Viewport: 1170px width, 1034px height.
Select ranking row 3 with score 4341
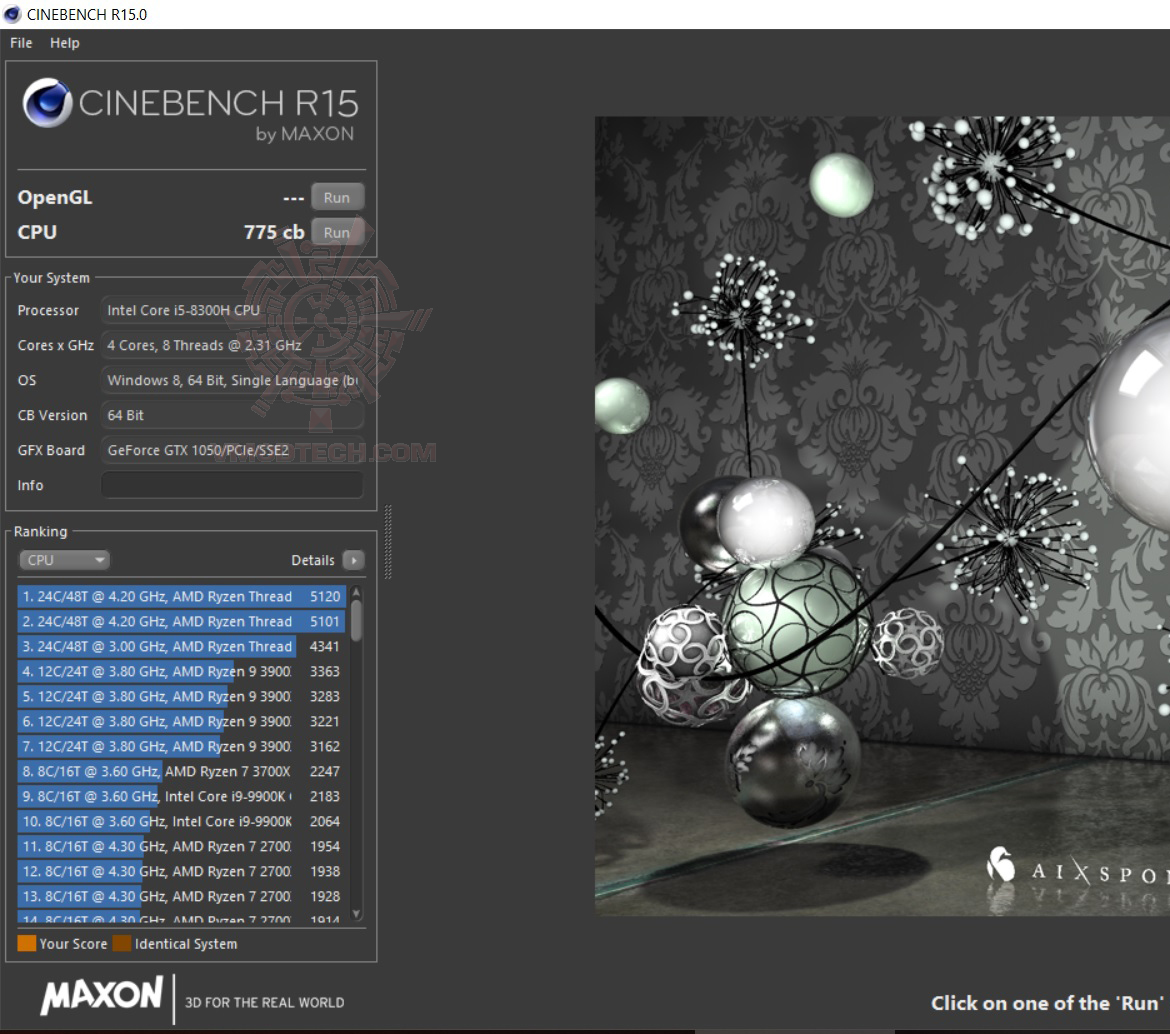(x=181, y=647)
